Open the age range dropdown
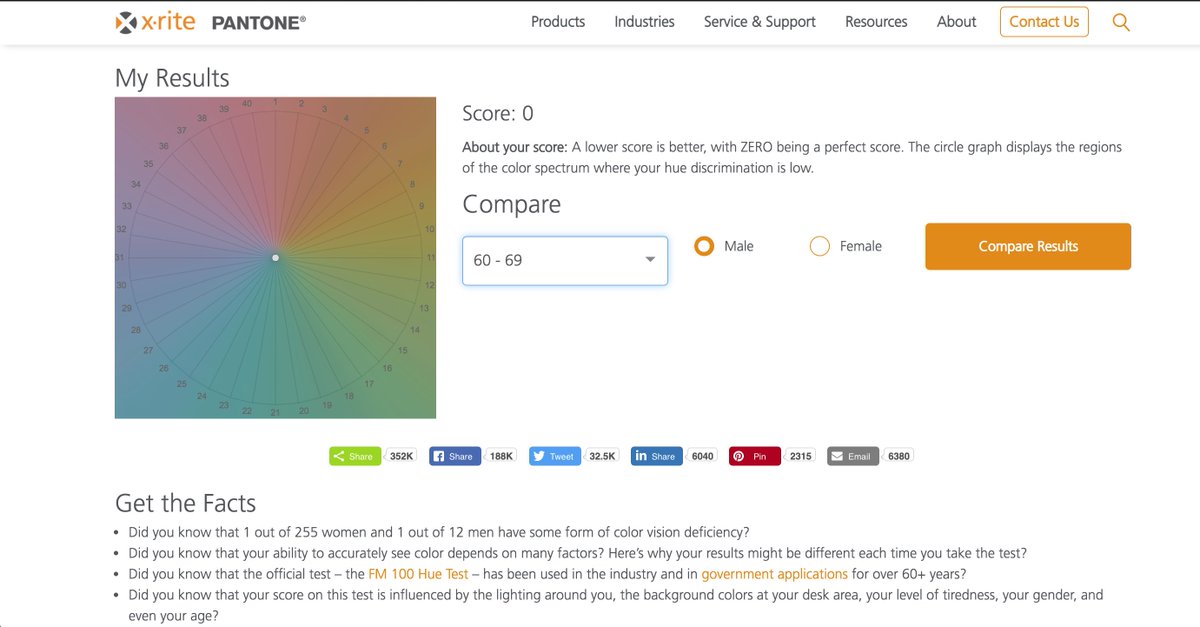 pyautogui.click(x=564, y=260)
